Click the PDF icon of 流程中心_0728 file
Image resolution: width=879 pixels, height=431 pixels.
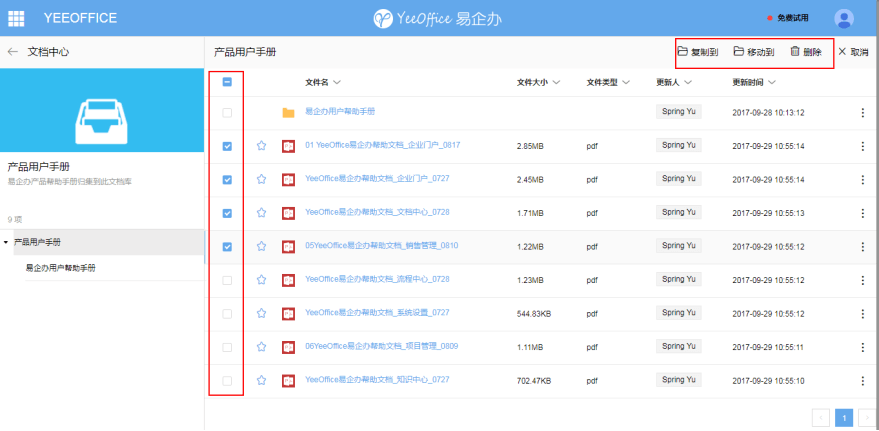(x=289, y=280)
